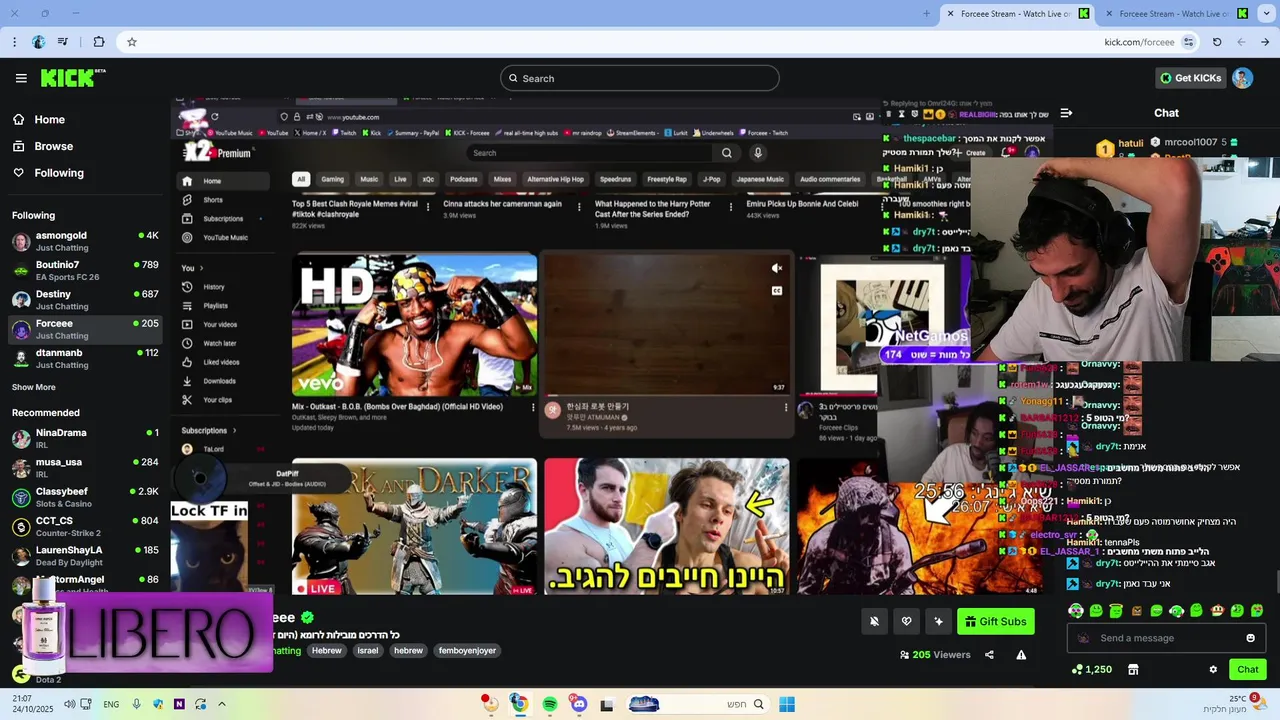
Task: Click the femboyenjoyer stream tag
Action: click(x=467, y=650)
